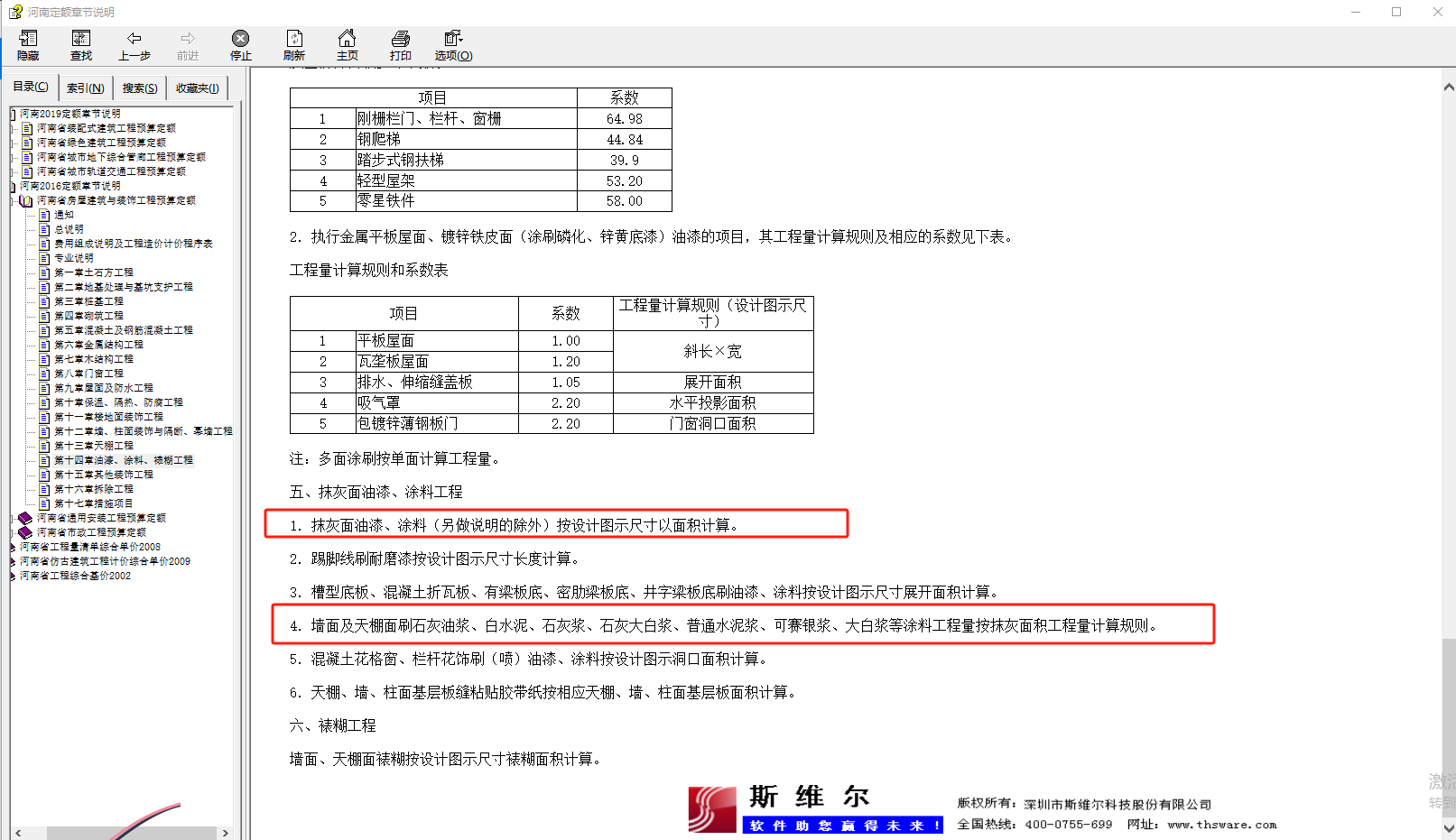Click heading 五、抹灰面油漆、涂料工程
The height and width of the screenshot is (840, 1456).
tap(376, 492)
